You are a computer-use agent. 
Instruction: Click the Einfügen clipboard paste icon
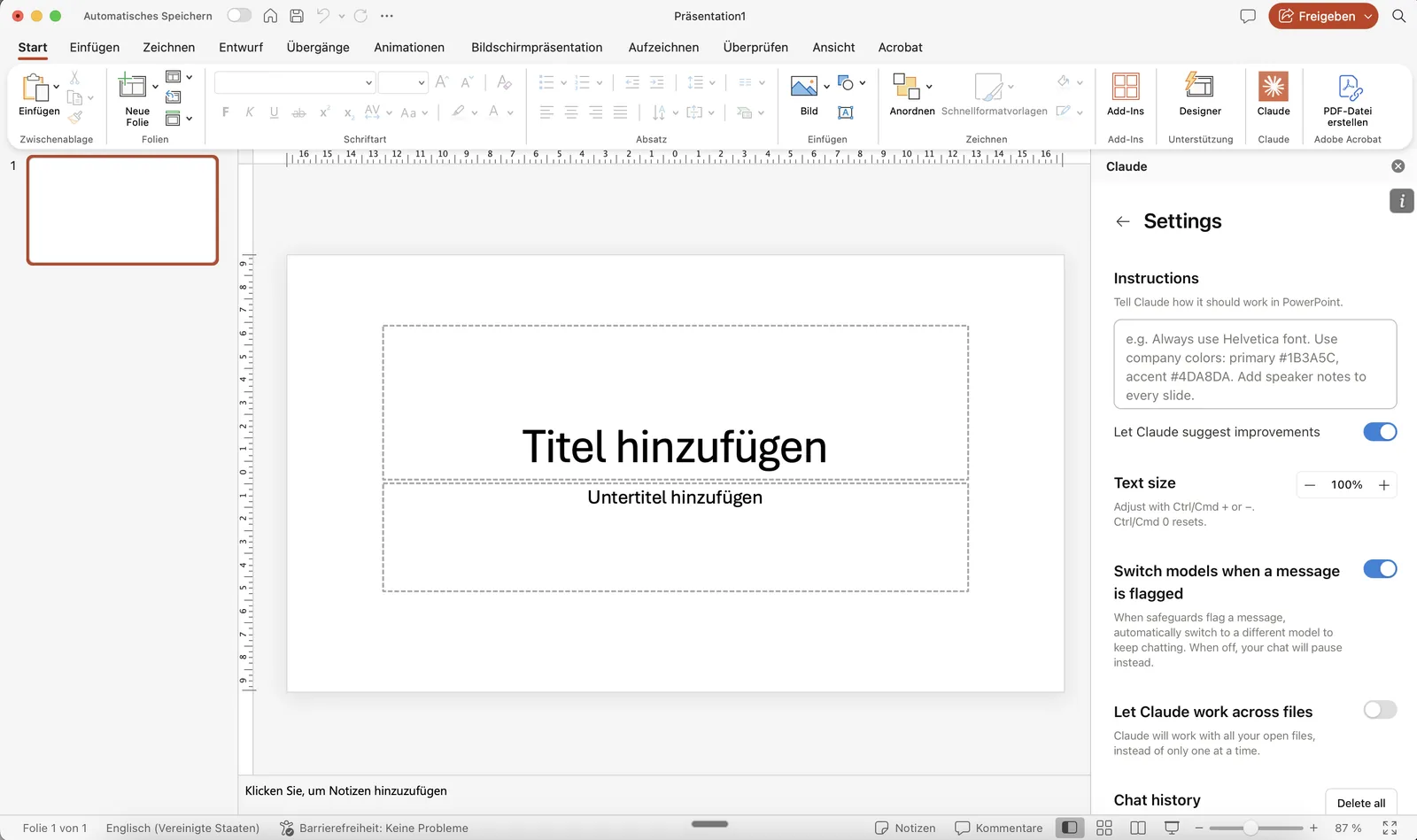35,87
